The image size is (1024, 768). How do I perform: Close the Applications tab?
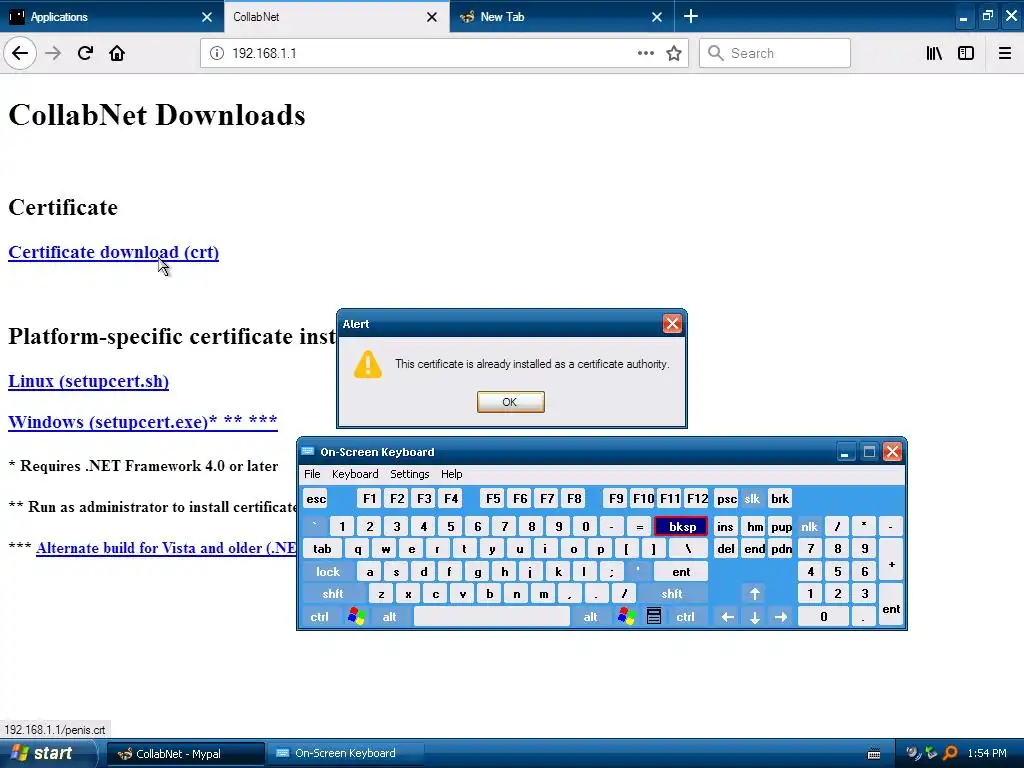click(x=207, y=17)
